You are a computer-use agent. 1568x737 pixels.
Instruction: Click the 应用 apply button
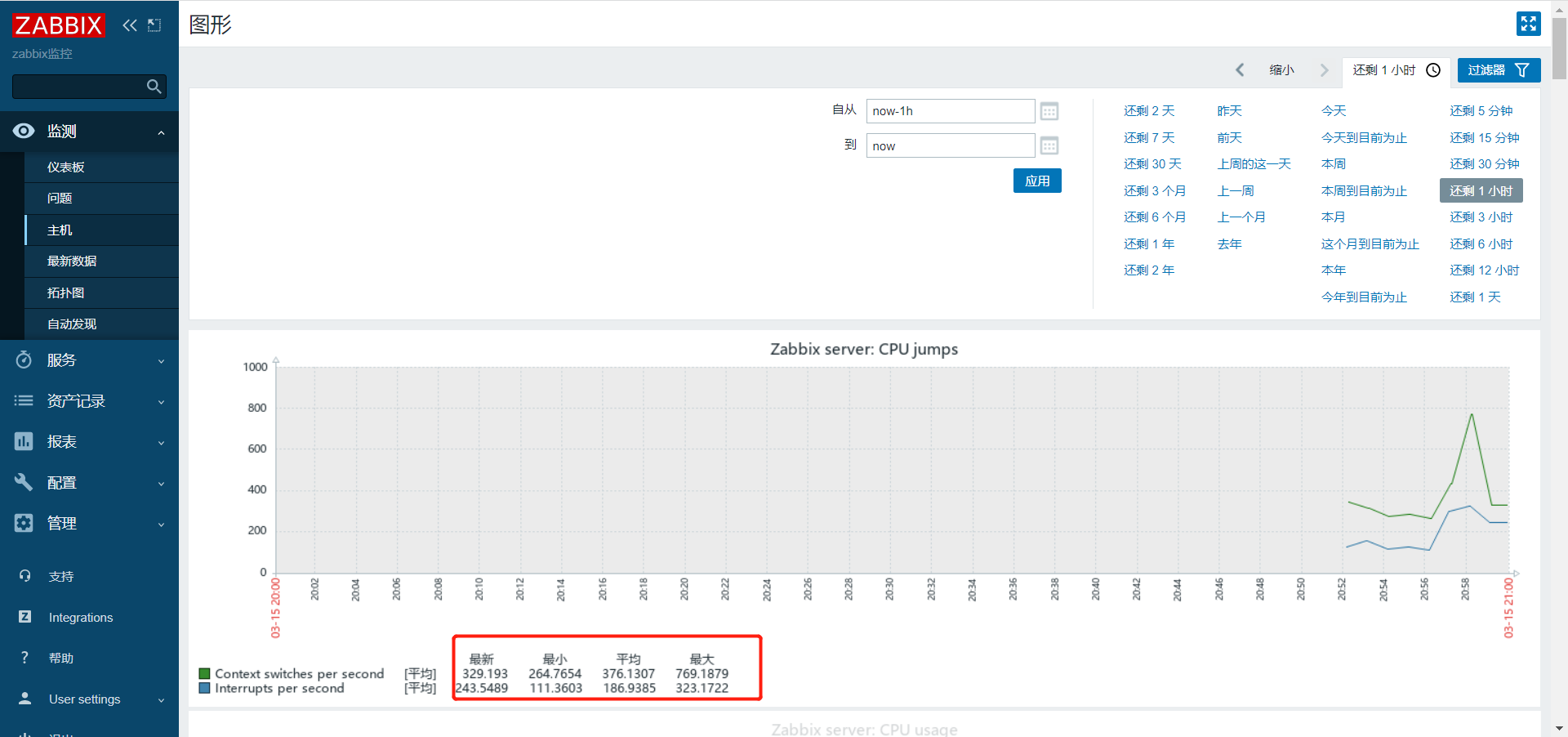click(1037, 181)
